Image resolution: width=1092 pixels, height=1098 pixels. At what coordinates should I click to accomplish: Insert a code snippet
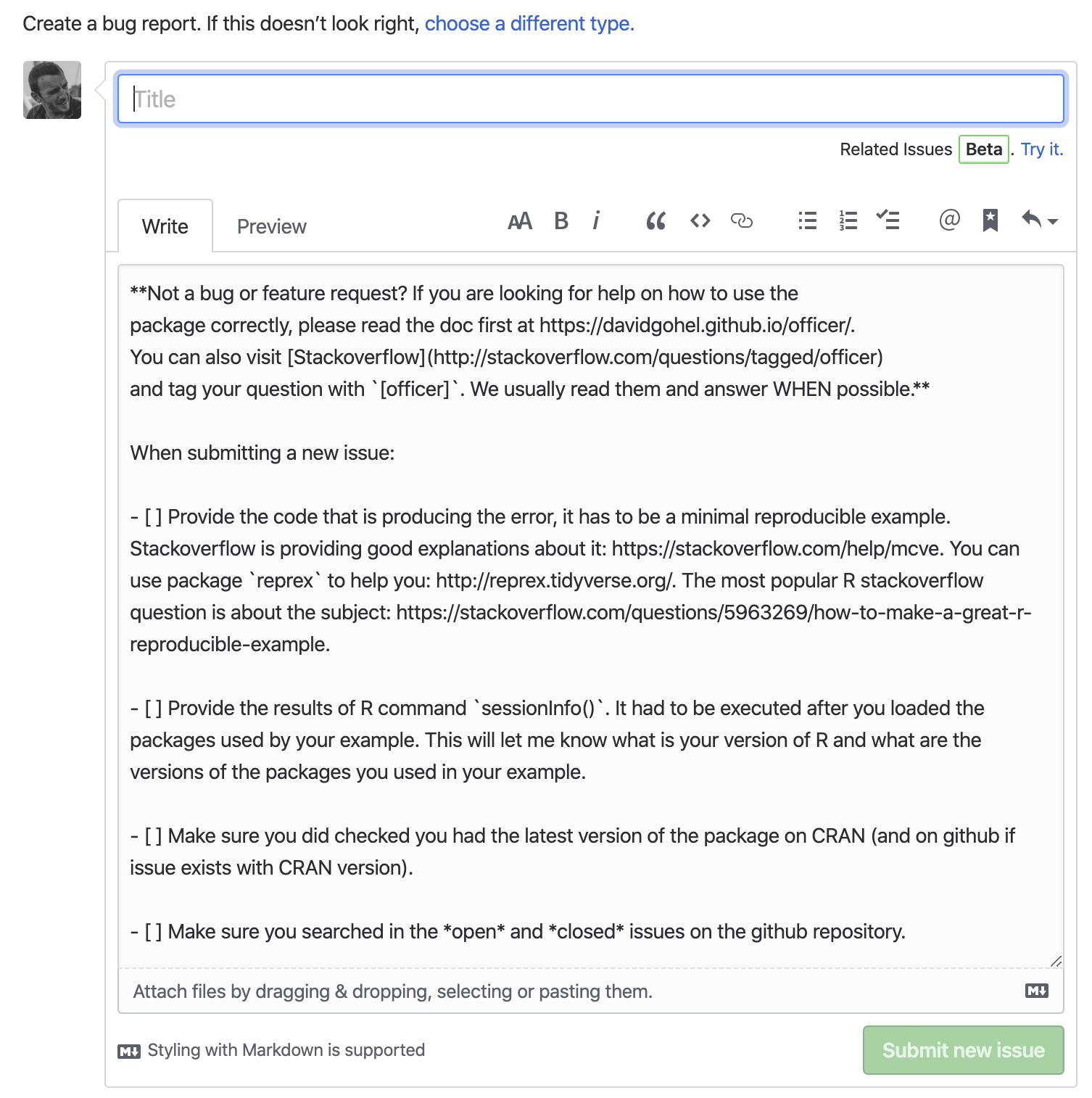700,221
